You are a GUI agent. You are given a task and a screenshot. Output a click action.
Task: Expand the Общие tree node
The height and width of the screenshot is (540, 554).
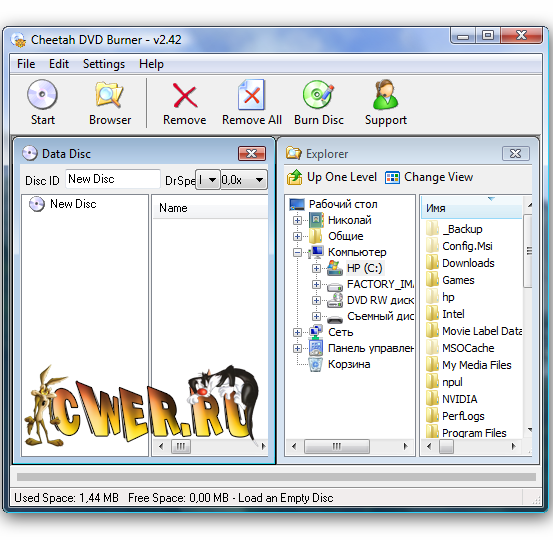point(297,236)
